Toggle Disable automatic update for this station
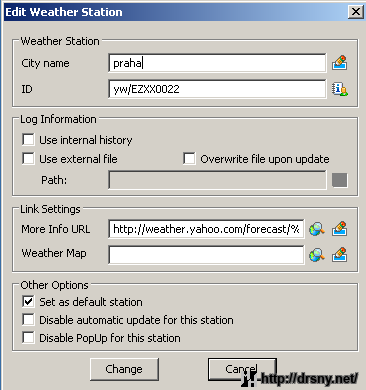 (28, 320)
